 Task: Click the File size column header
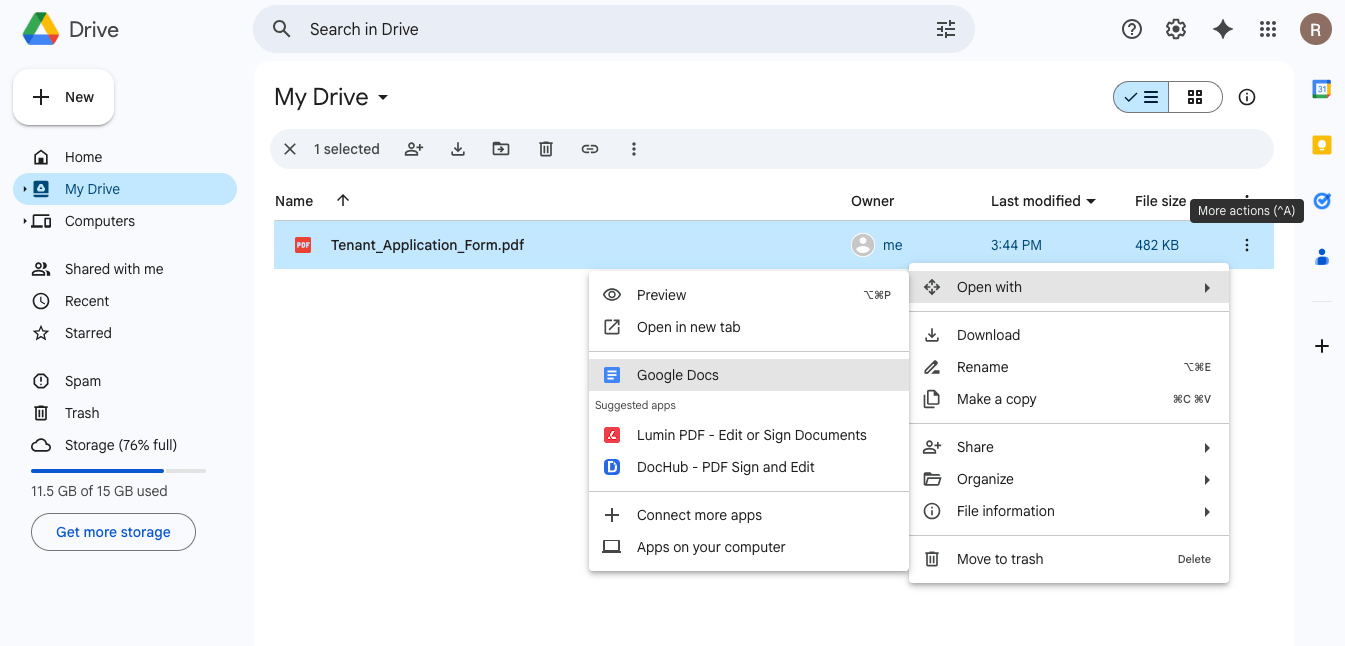tap(1160, 201)
